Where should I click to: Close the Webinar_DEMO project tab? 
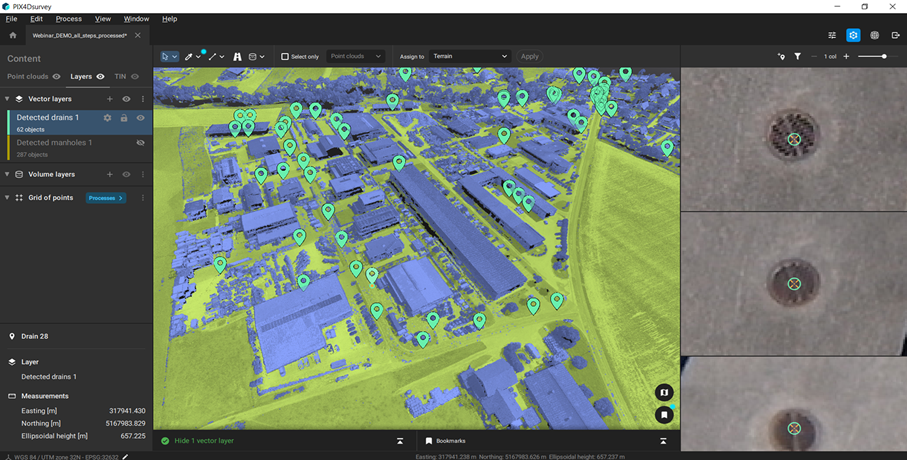(138, 35)
